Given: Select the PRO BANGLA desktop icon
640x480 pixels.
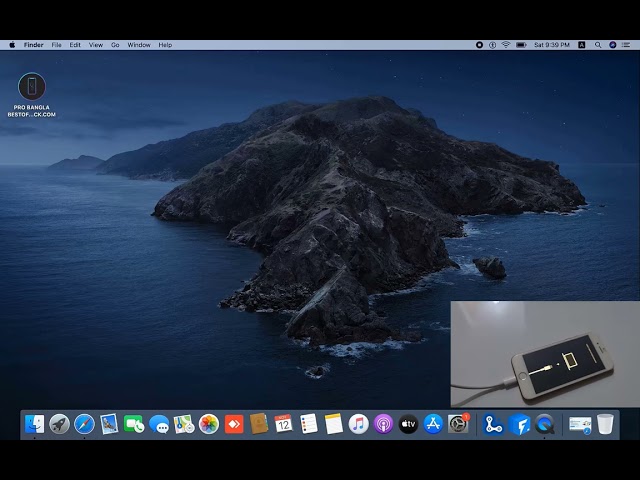Looking at the screenshot, I should pyautogui.click(x=31, y=95).
